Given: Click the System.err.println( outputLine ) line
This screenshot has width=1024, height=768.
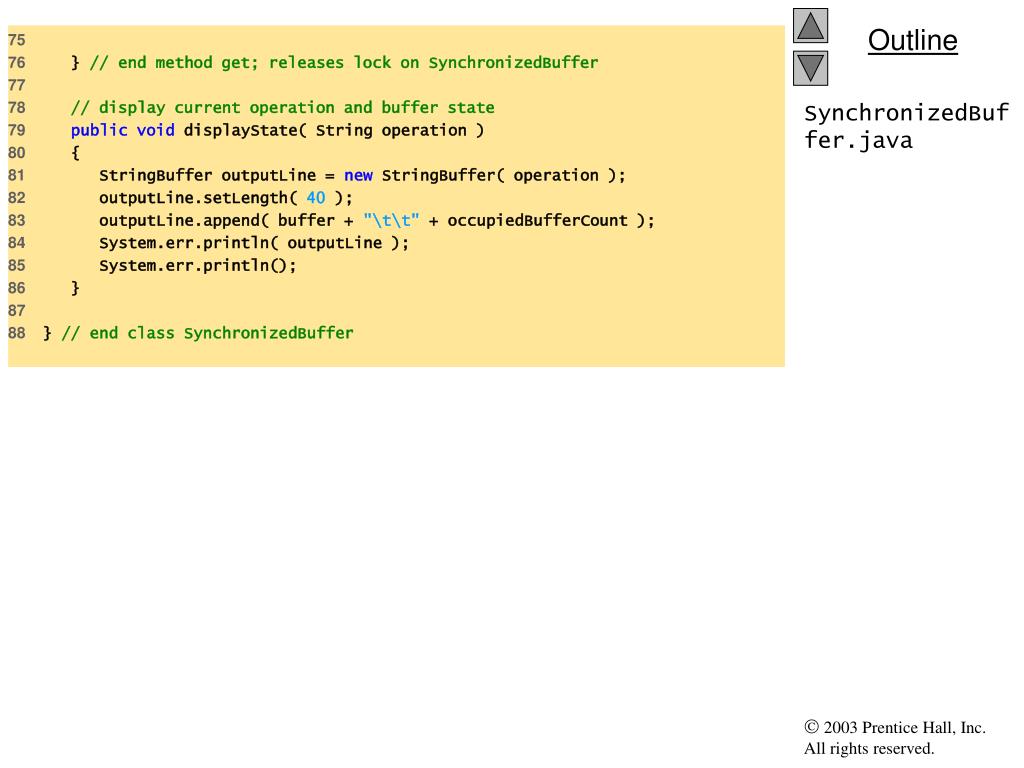Looking at the screenshot, I should pos(253,243).
